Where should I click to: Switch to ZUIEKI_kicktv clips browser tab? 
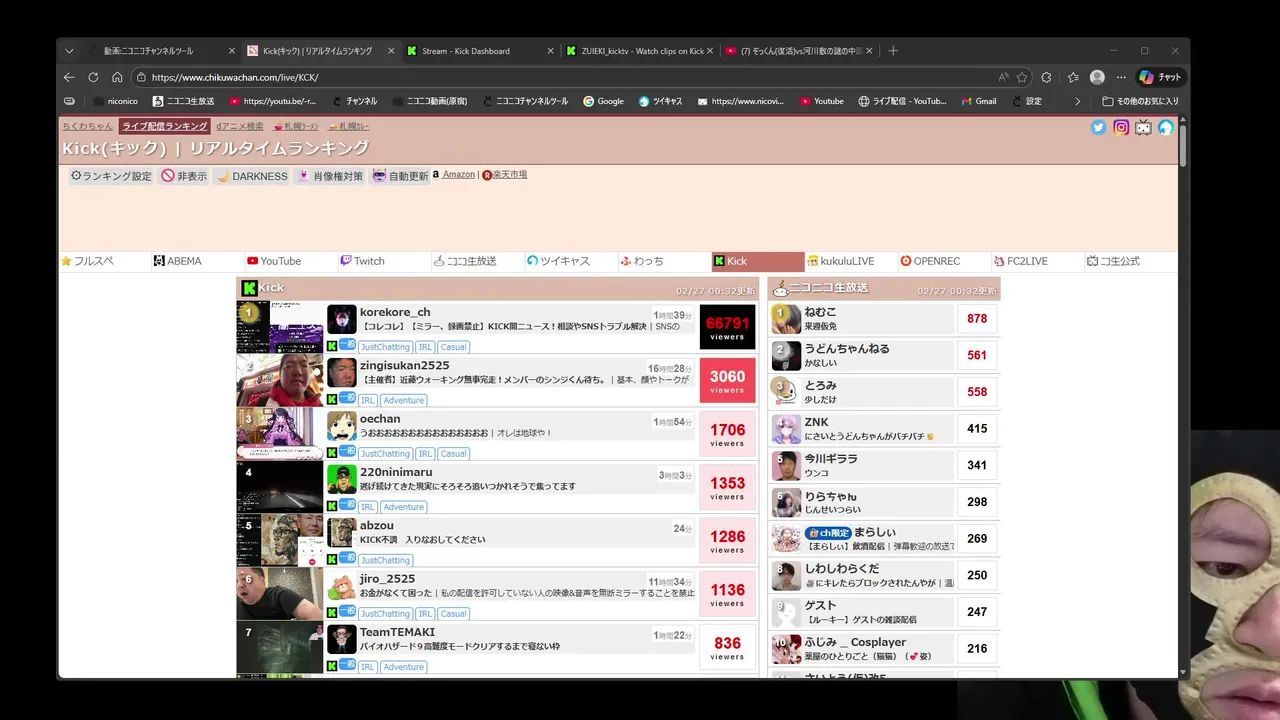click(640, 51)
